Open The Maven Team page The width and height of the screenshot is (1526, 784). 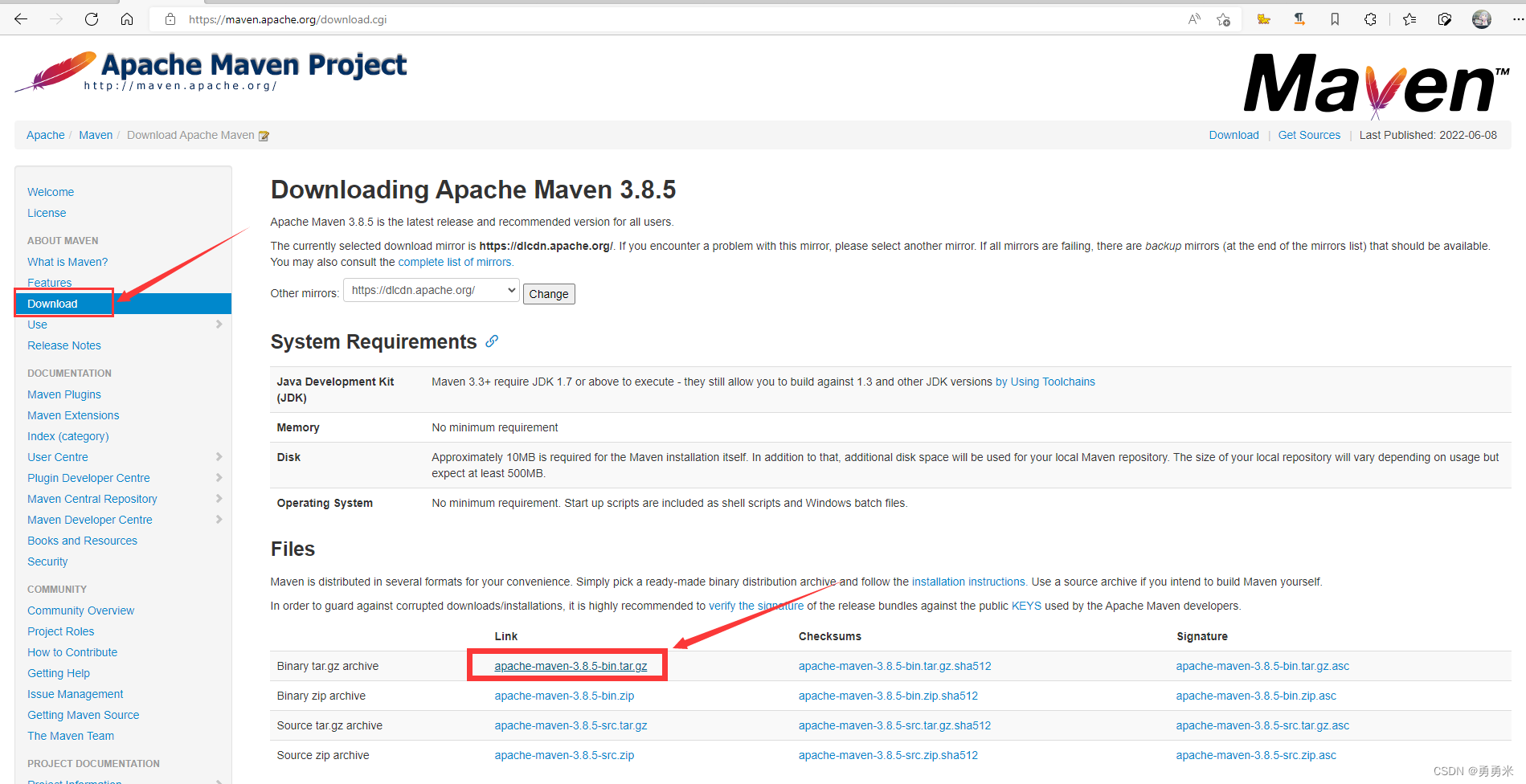71,736
